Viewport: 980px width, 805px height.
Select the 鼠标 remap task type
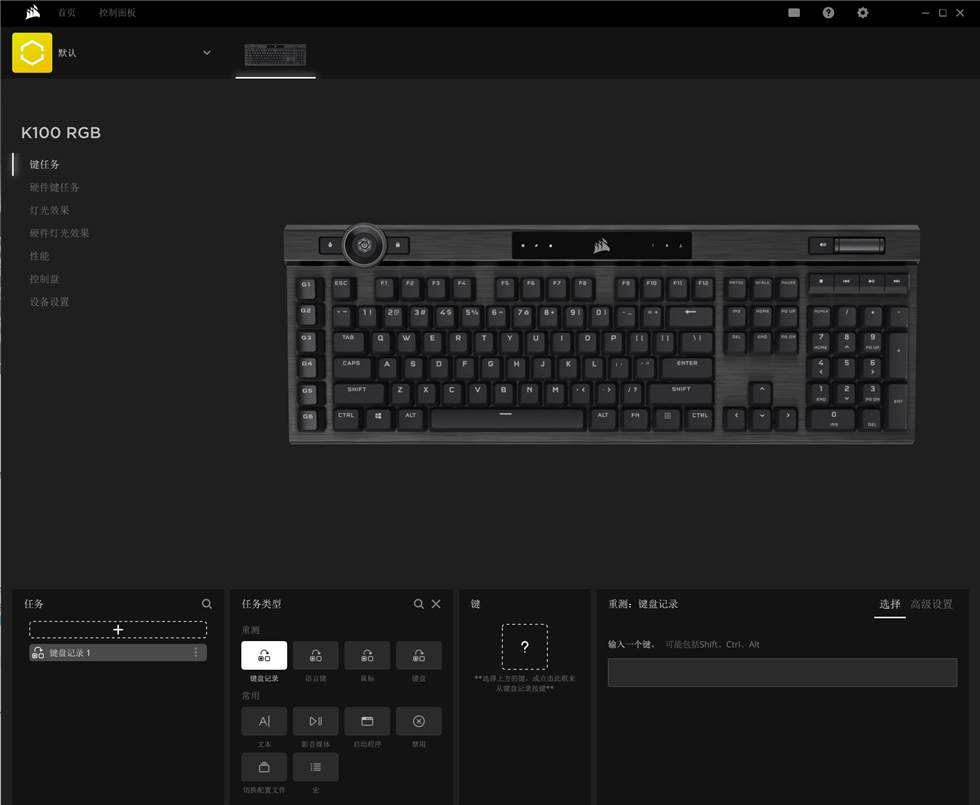[367, 655]
